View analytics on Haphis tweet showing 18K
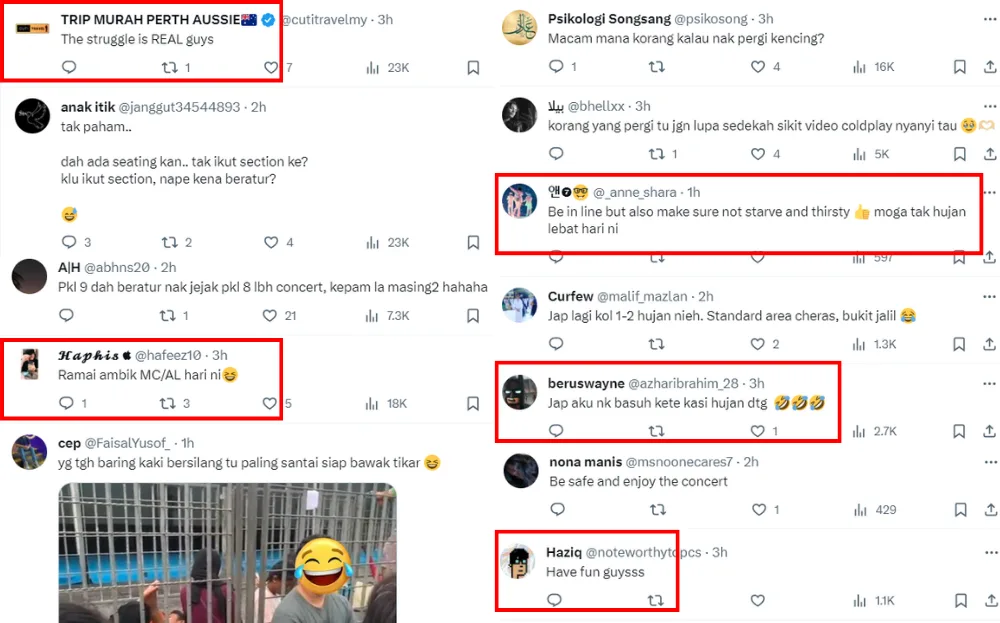The width and height of the screenshot is (1000, 623). pyautogui.click(x=373, y=403)
